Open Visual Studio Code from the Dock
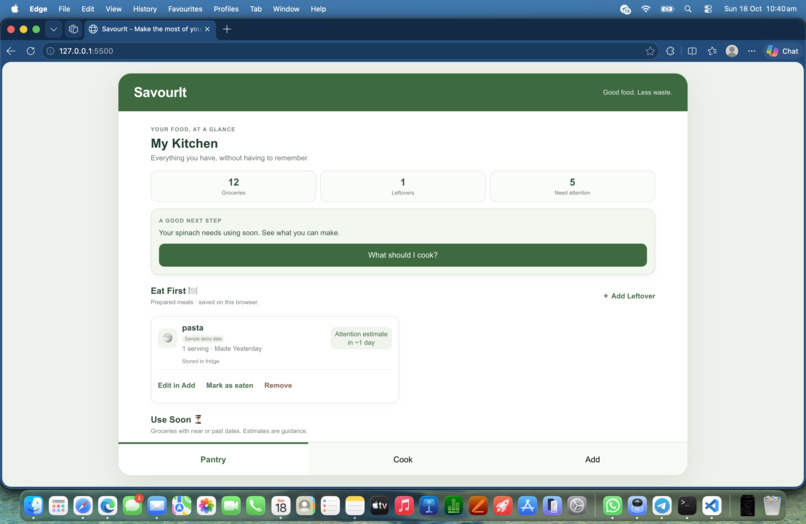This screenshot has height=524, width=806. click(x=711, y=506)
